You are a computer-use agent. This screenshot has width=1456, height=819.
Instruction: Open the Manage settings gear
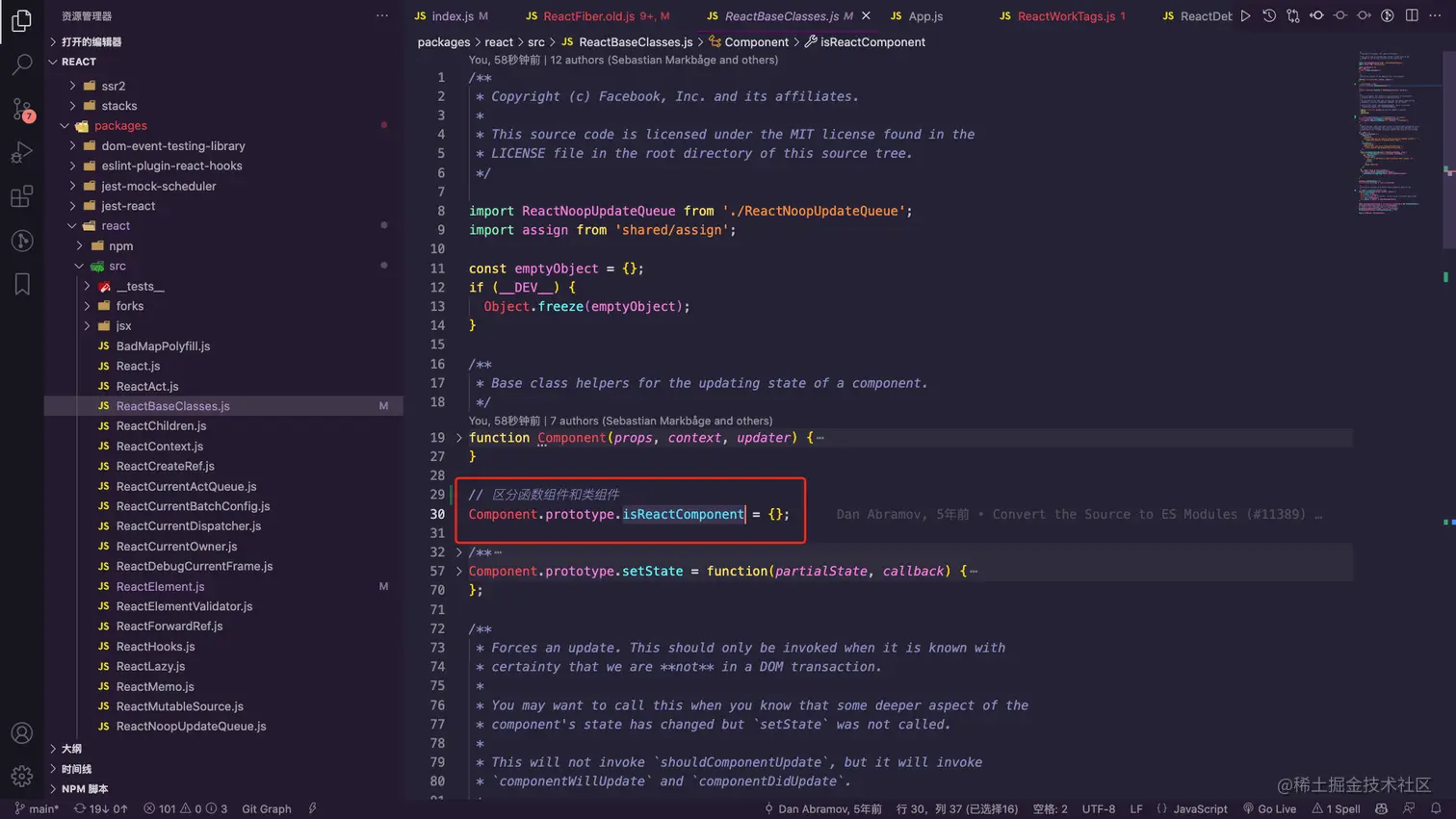point(21,776)
